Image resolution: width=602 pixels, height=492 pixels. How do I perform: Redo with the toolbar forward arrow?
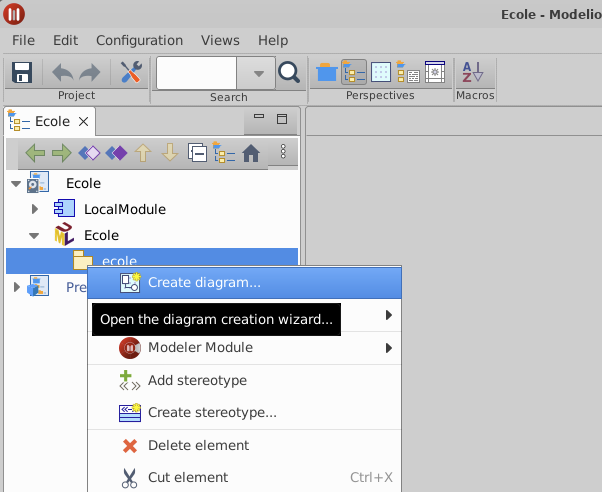pos(90,72)
